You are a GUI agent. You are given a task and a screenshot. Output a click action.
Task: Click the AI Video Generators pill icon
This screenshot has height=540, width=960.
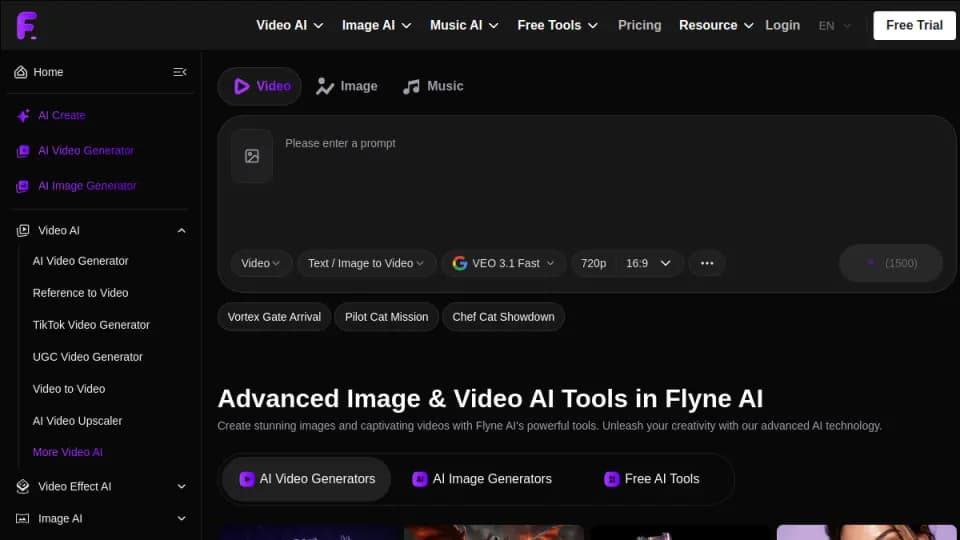coord(247,479)
